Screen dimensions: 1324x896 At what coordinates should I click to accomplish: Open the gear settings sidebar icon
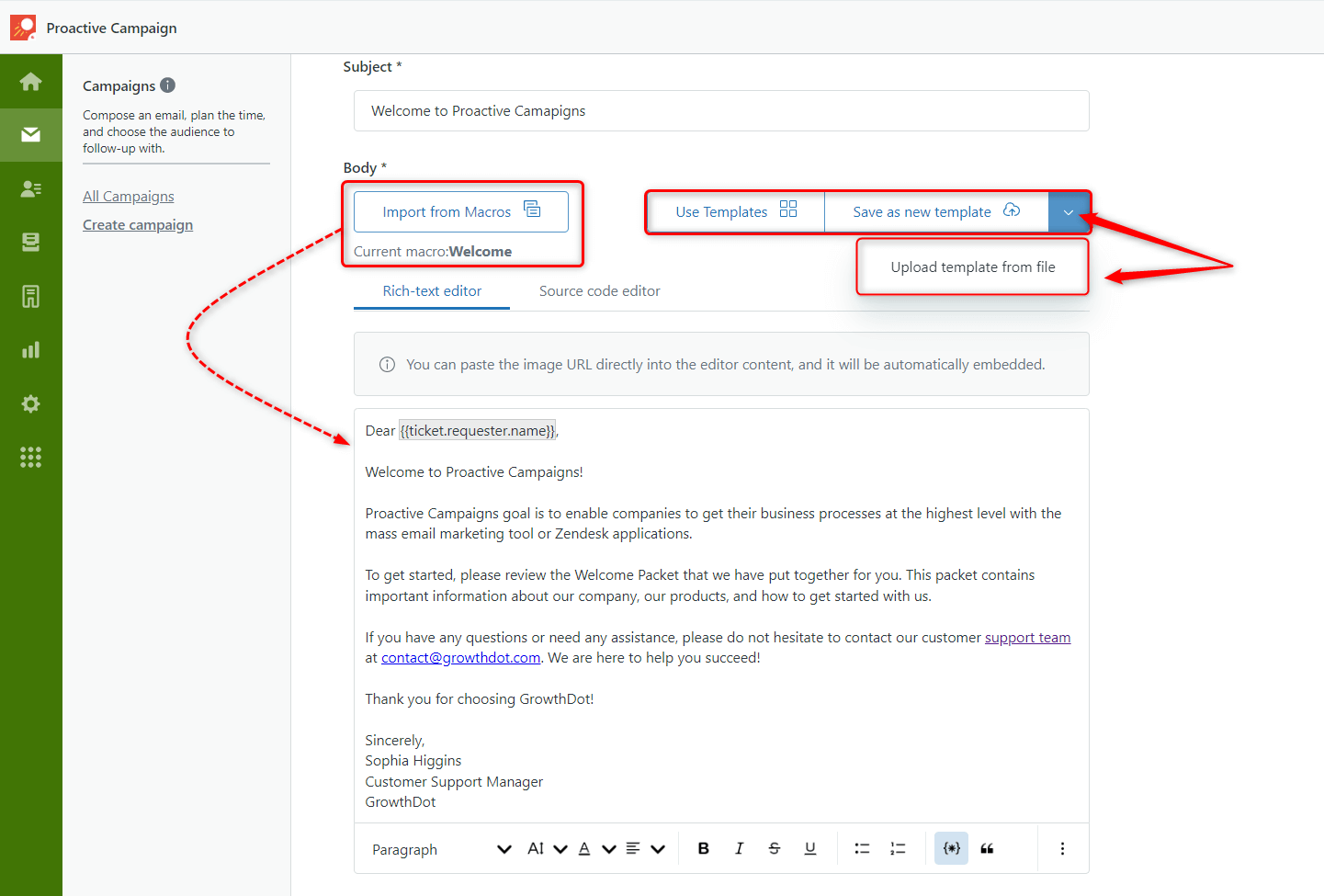pos(30,403)
